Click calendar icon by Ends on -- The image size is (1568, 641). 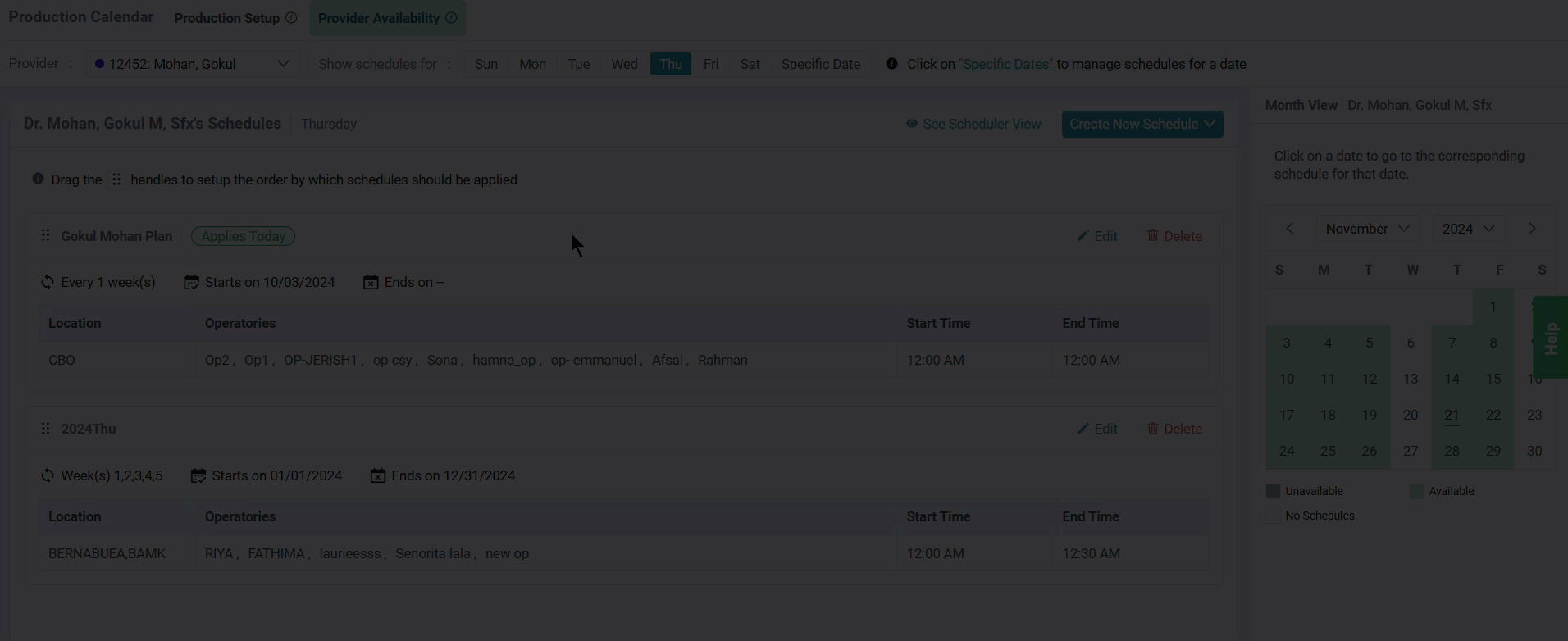tap(371, 282)
